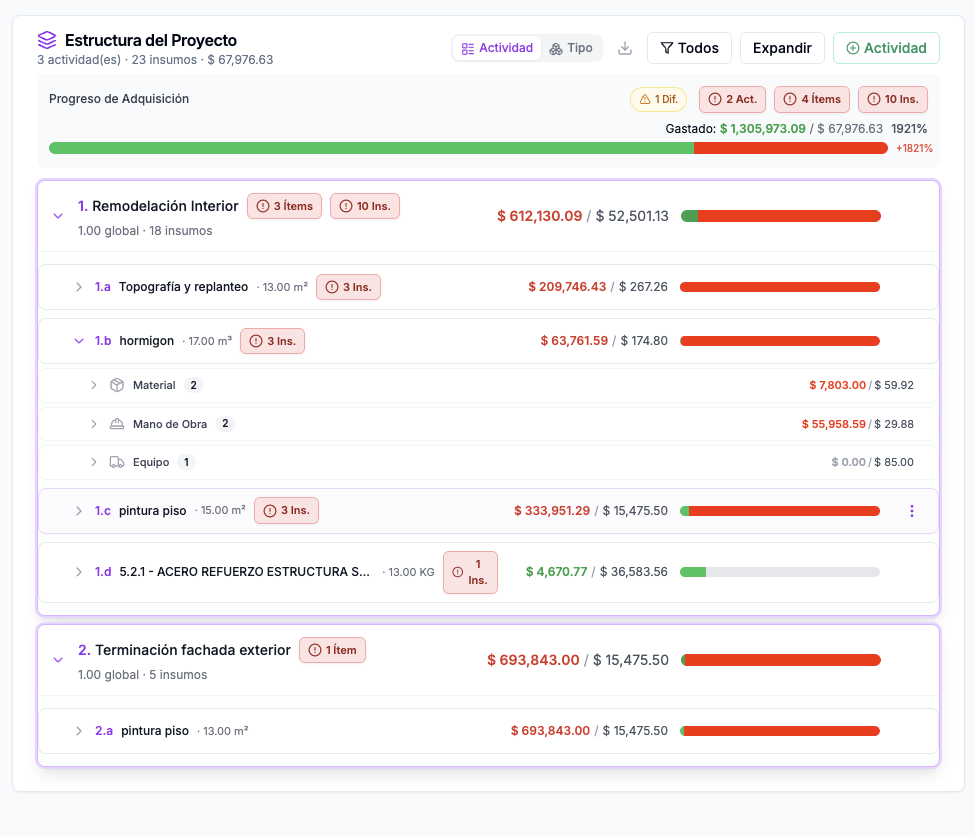The image size is (975, 836).
Task: Enable the Actividad view mode
Action: click(x=497, y=47)
